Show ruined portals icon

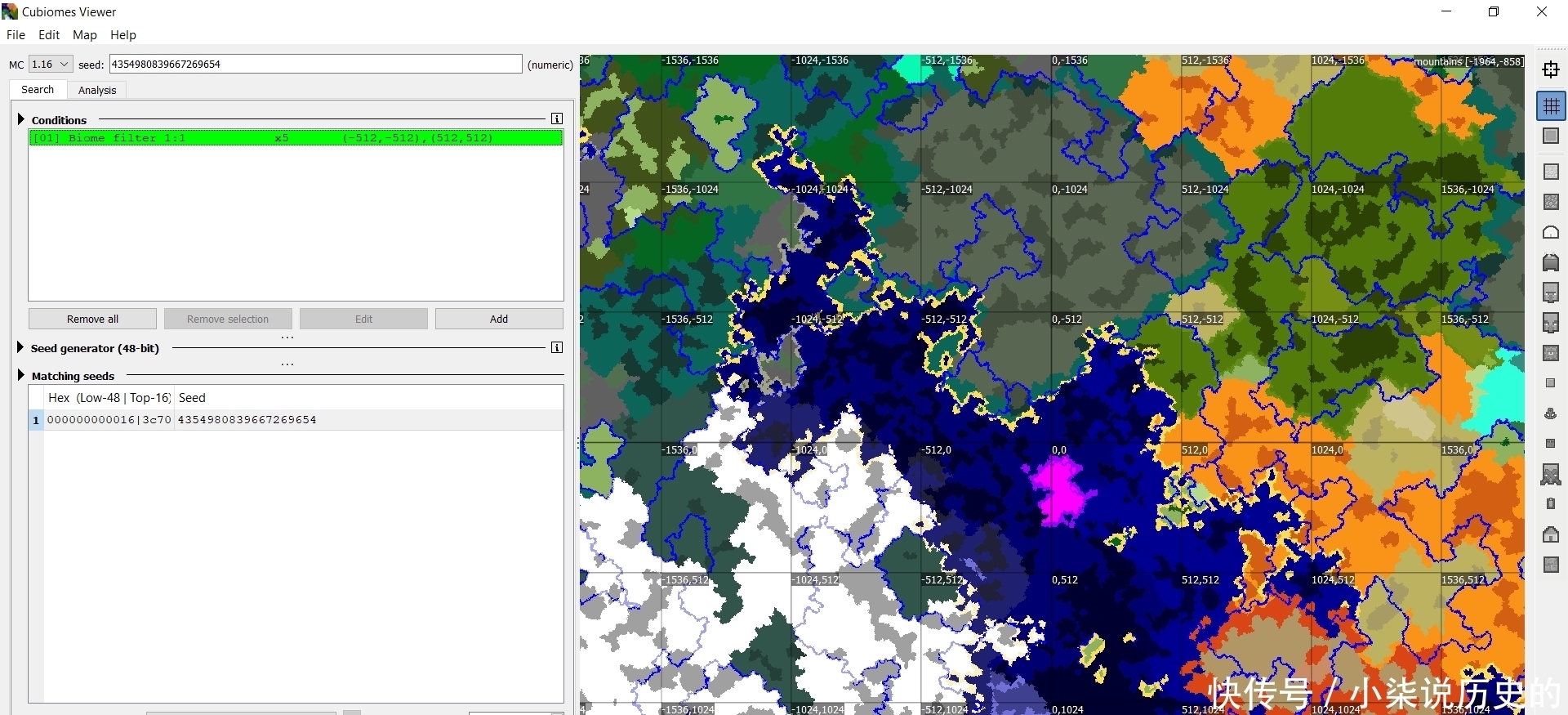pyautogui.click(x=1551, y=504)
